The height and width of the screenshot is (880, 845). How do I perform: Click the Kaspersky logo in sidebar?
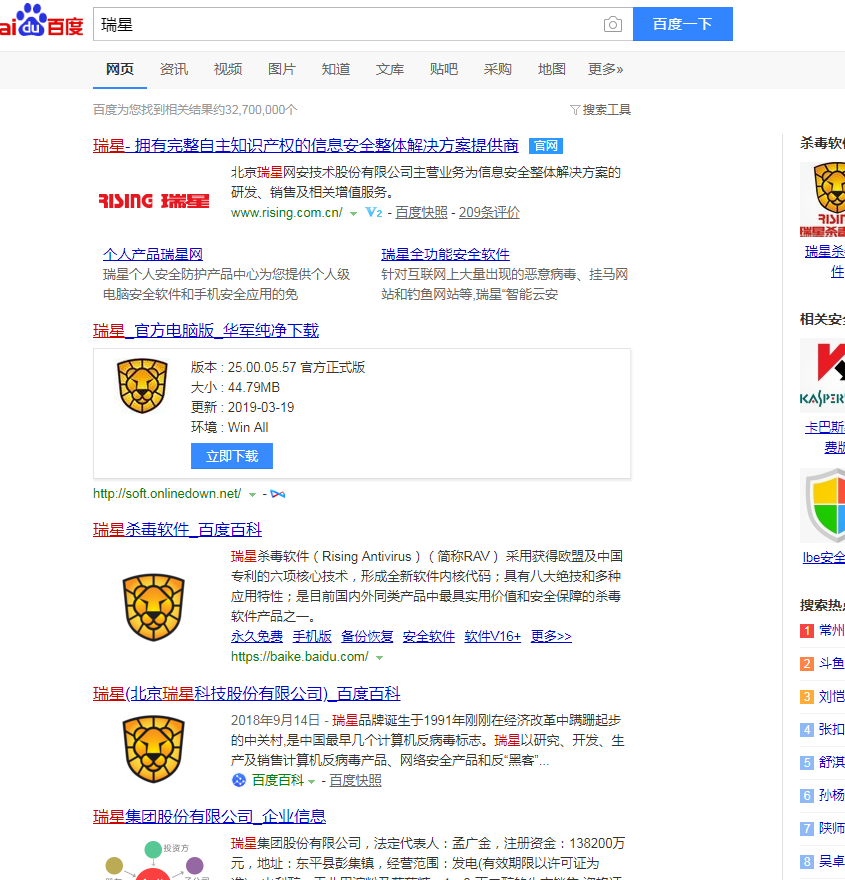823,375
